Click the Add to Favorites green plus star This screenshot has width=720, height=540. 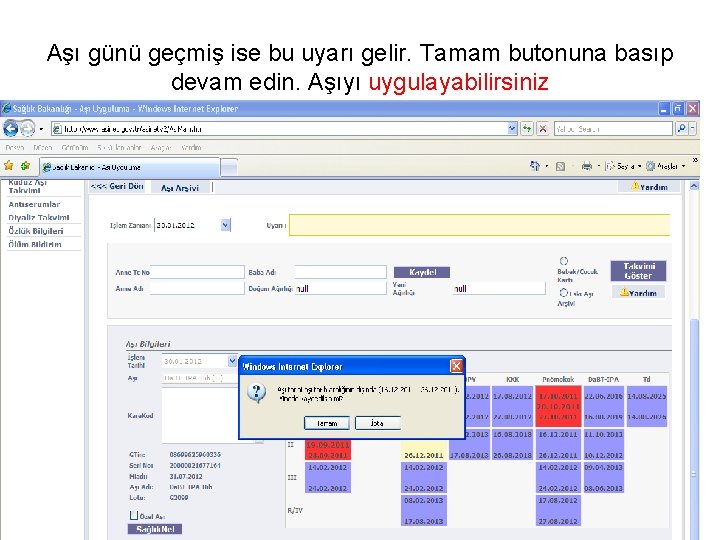point(26,166)
